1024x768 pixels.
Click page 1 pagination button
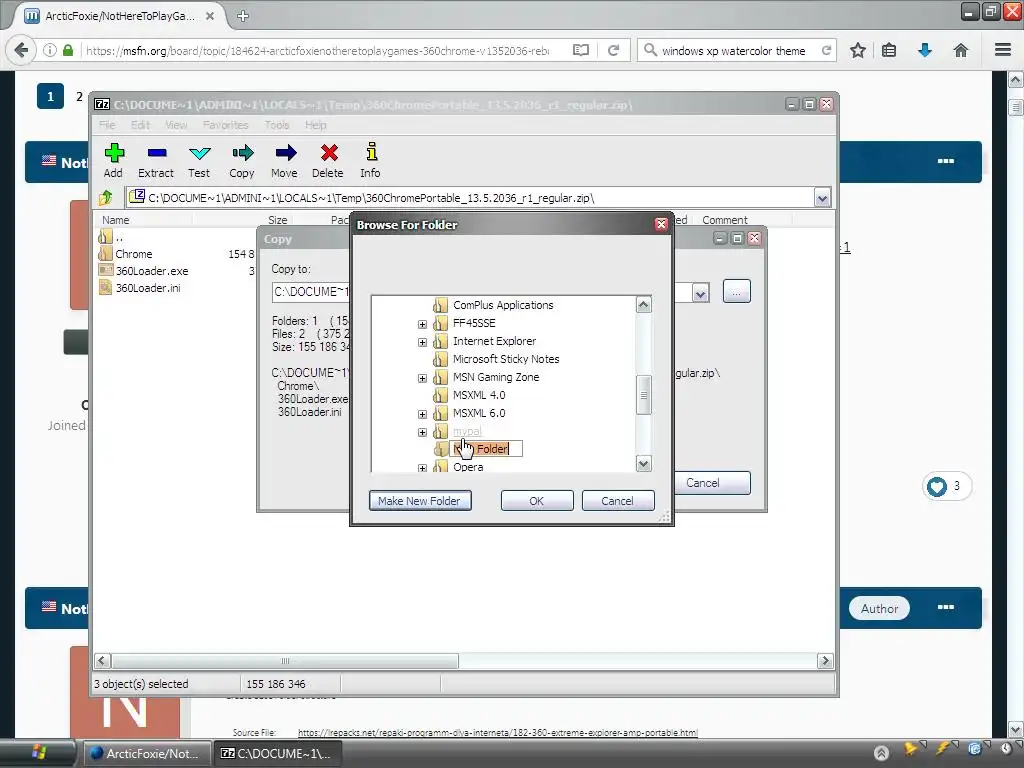click(50, 97)
